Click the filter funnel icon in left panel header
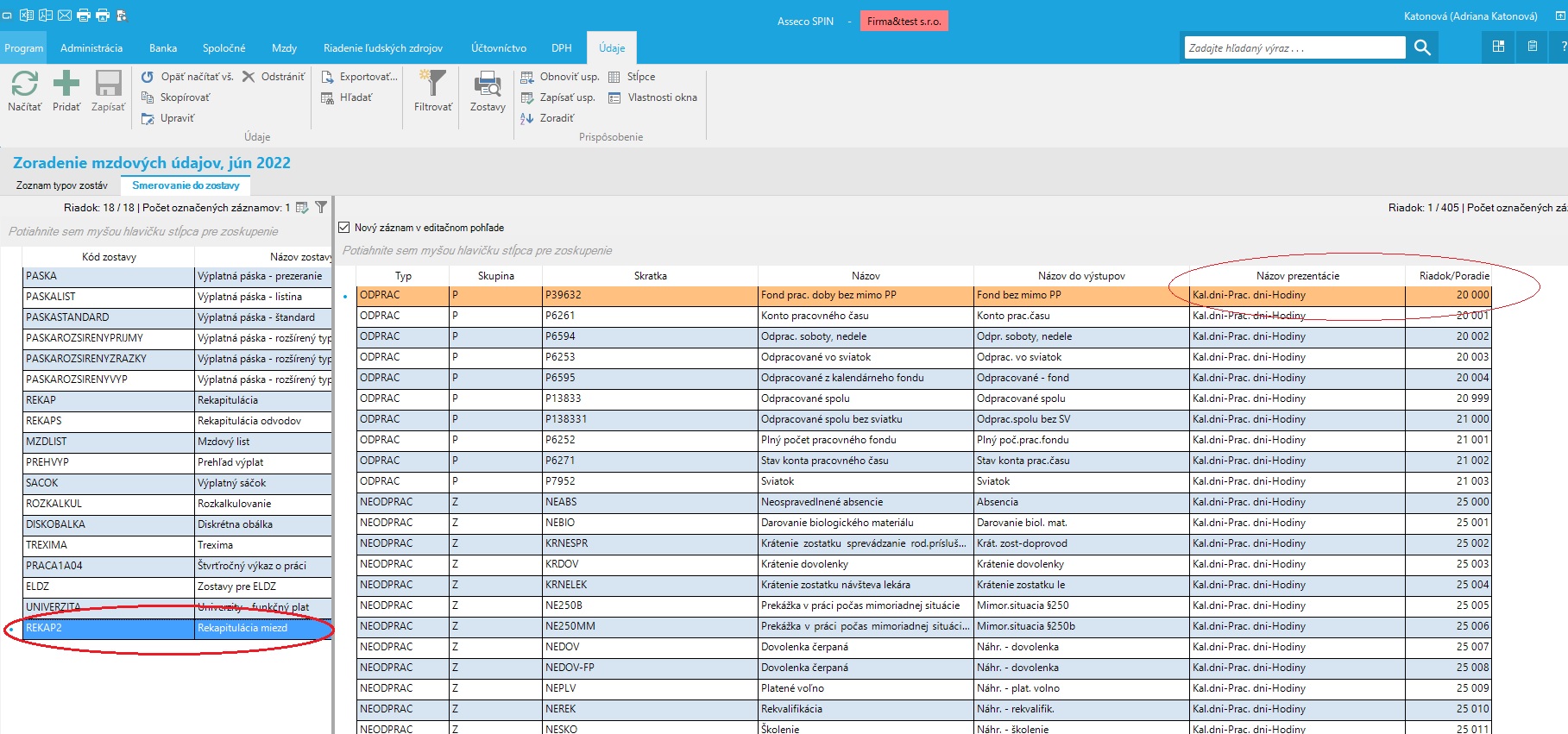This screenshot has width=1568, height=734. click(321, 207)
